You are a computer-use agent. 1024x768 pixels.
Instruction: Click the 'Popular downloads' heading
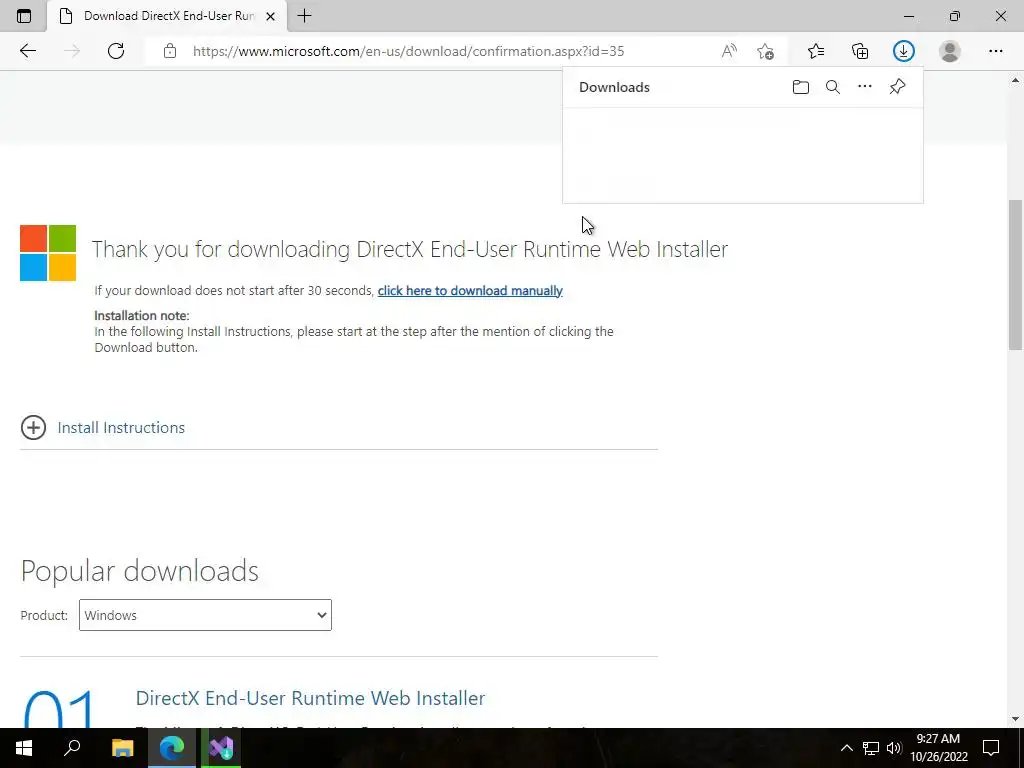click(x=140, y=571)
